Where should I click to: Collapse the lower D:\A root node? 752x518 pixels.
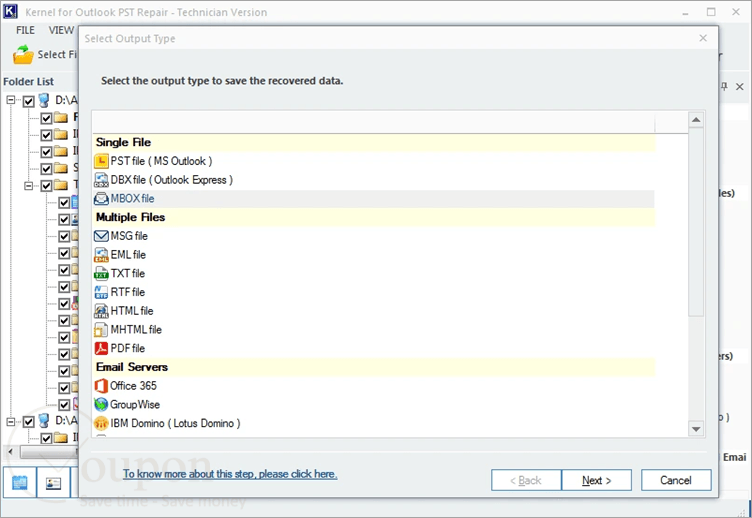tap(11, 422)
